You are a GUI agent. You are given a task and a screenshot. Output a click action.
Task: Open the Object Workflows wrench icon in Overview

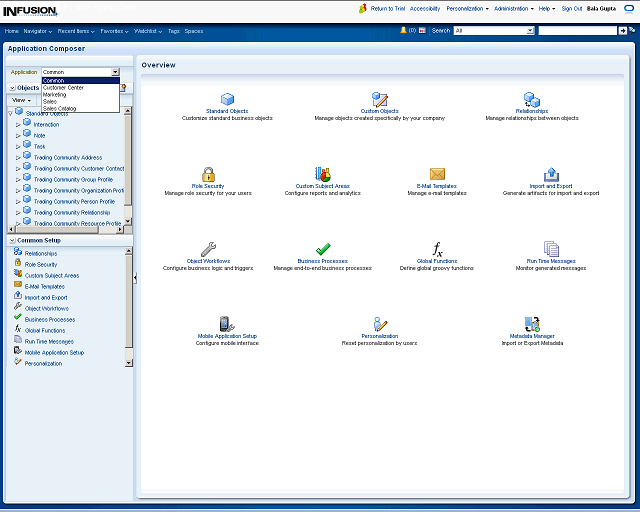[208, 249]
